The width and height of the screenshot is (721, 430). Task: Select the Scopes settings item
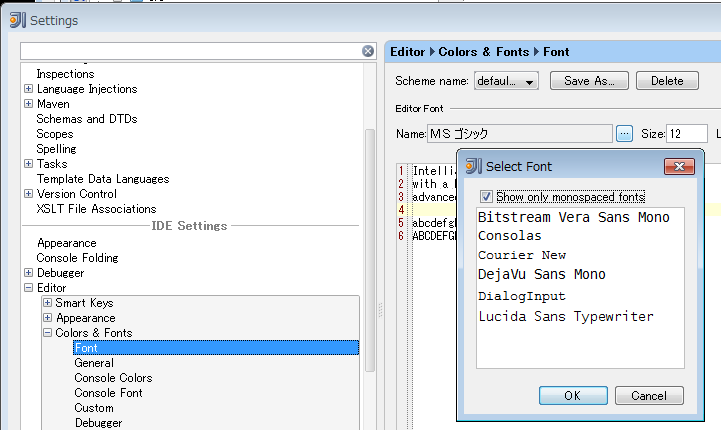[55, 134]
